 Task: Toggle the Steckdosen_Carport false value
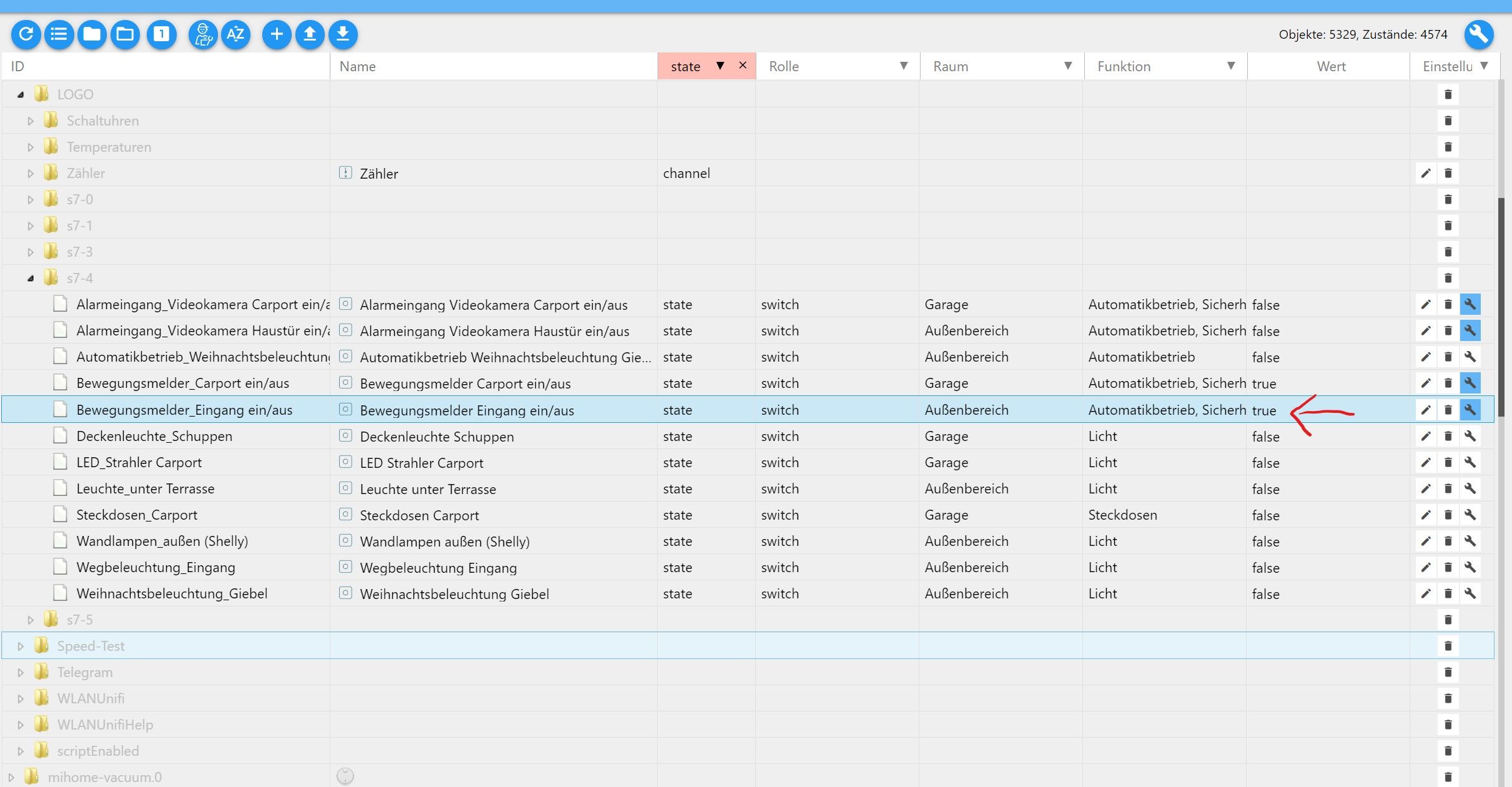click(1266, 515)
